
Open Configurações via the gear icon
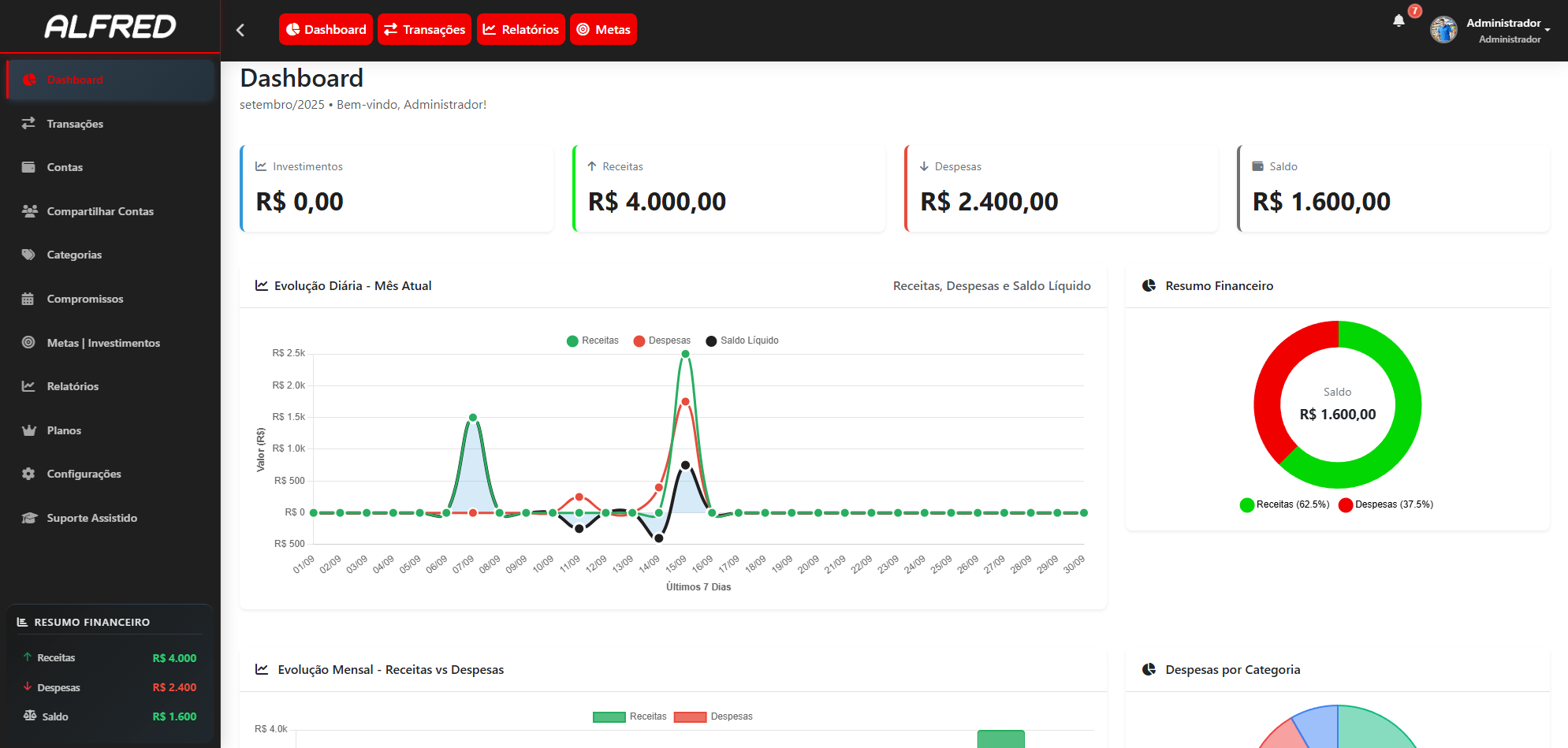point(29,474)
